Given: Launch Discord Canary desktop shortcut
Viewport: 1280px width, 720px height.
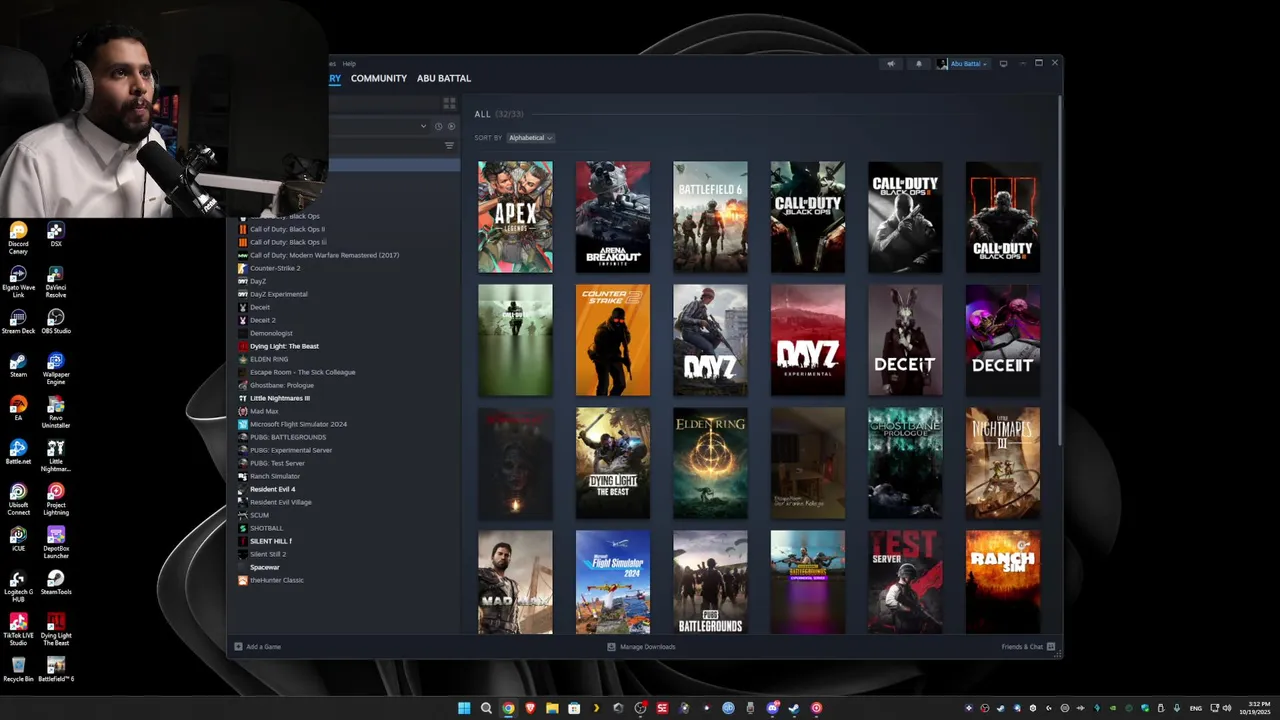Looking at the screenshot, I should point(18,238).
